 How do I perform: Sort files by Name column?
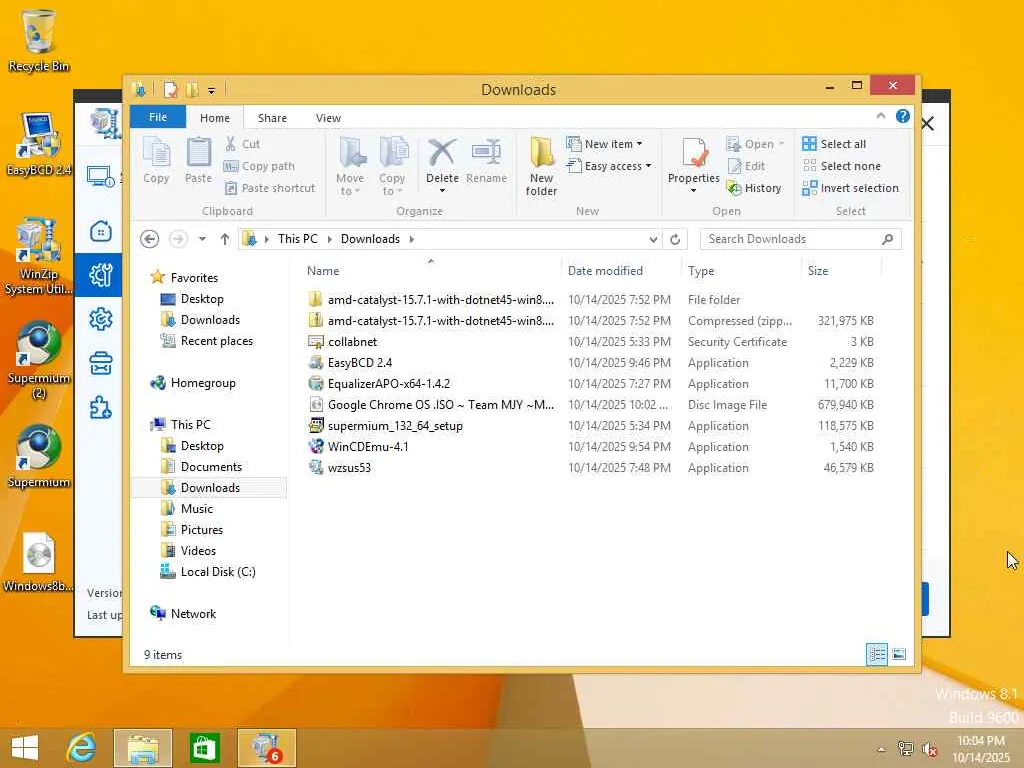pos(431,270)
